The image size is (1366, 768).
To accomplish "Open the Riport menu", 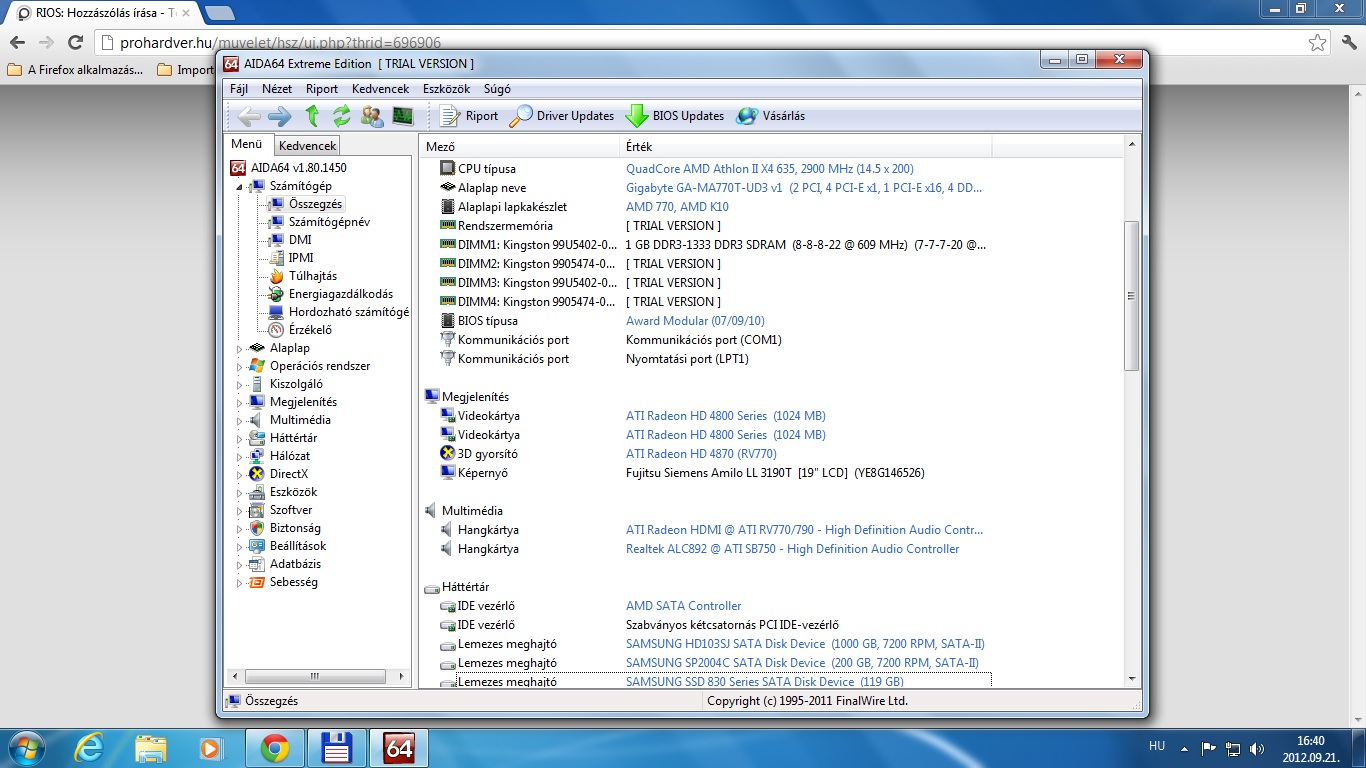I will (x=322, y=89).
